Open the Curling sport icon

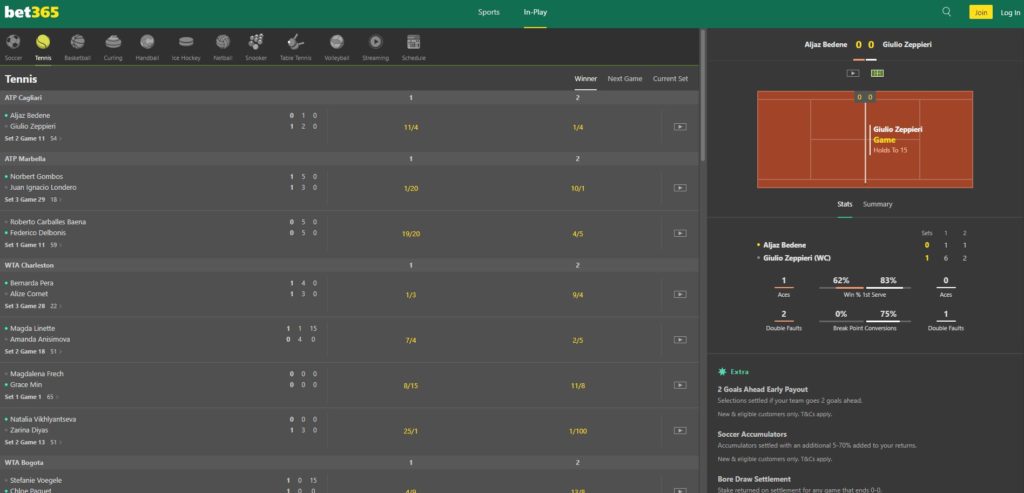(113, 42)
